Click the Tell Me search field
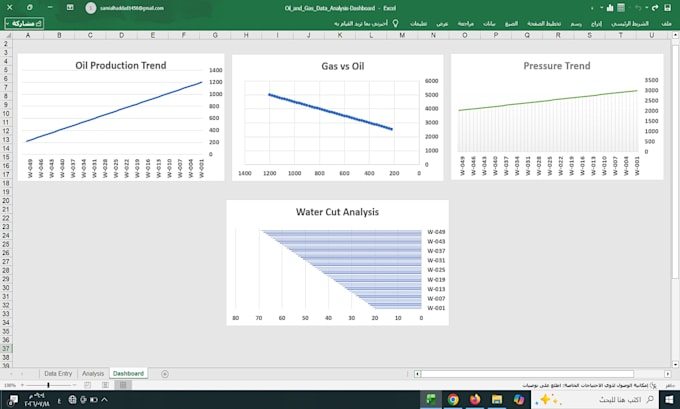 (x=361, y=23)
